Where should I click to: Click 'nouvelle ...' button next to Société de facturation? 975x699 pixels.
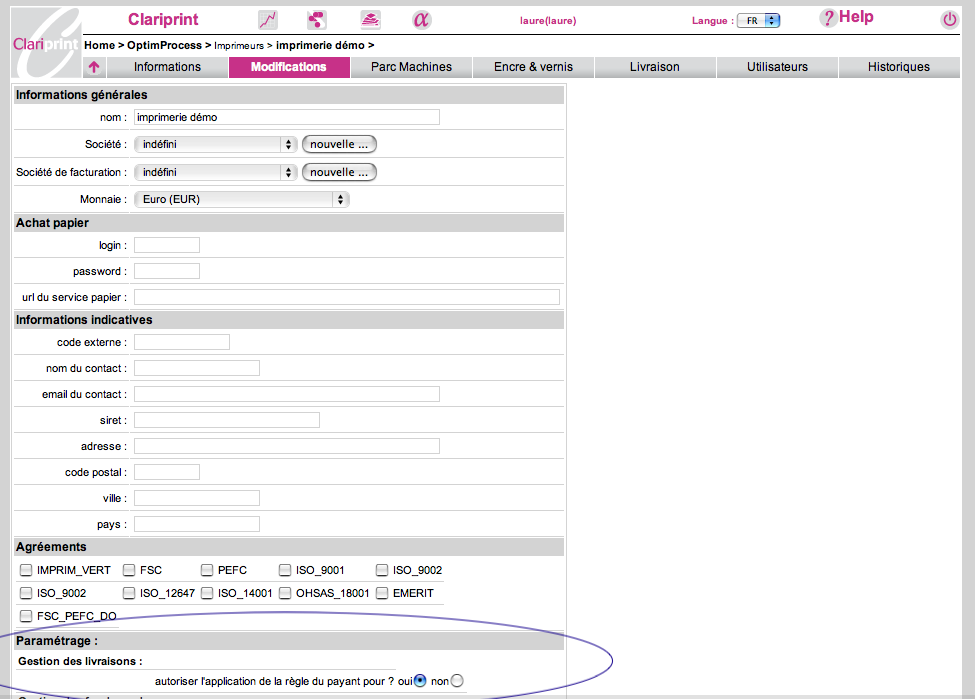coord(339,172)
